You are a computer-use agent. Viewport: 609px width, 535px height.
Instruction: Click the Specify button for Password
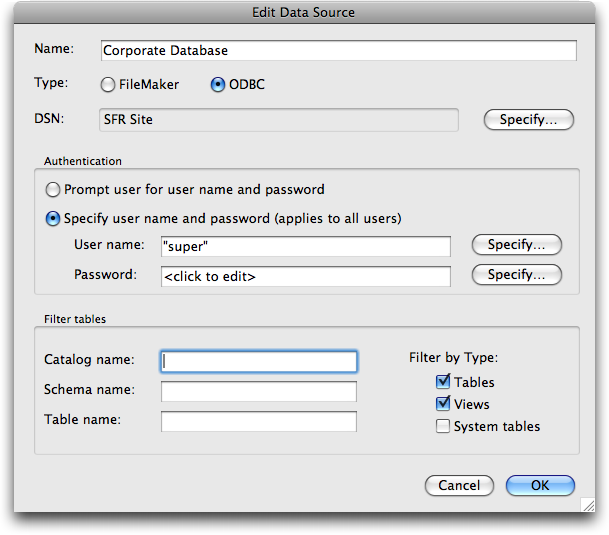[x=517, y=275]
